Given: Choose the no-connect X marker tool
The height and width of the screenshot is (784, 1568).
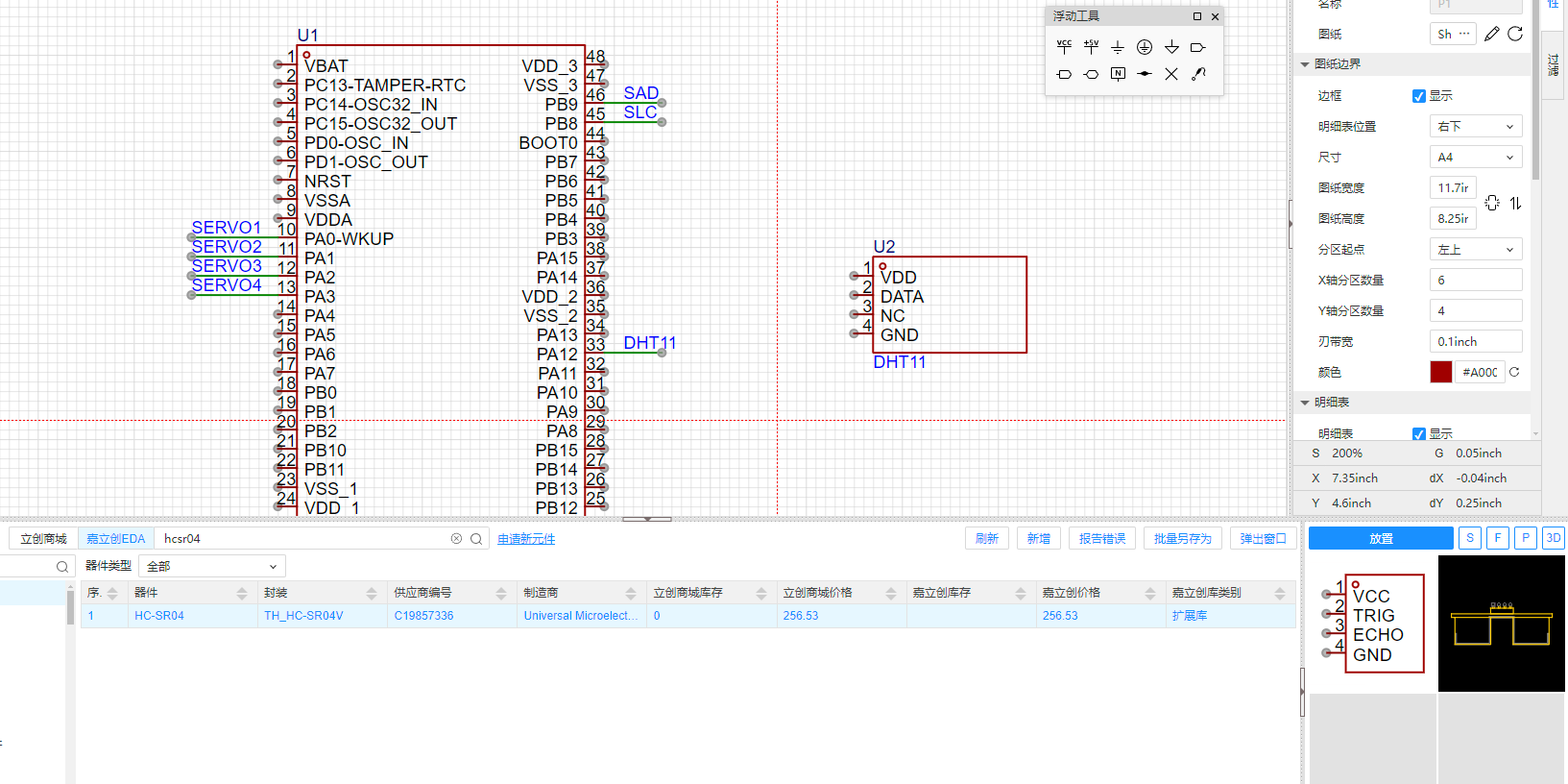Looking at the screenshot, I should pyautogui.click(x=1171, y=74).
